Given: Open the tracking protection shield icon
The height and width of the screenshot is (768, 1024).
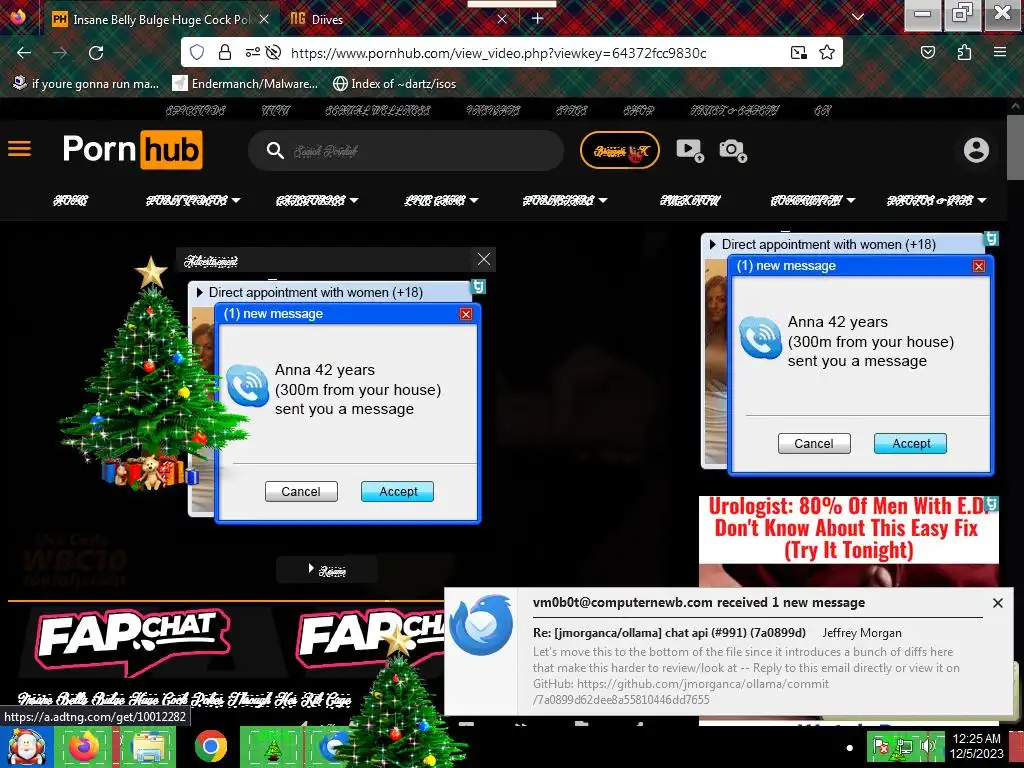Looking at the screenshot, I should [x=197, y=52].
